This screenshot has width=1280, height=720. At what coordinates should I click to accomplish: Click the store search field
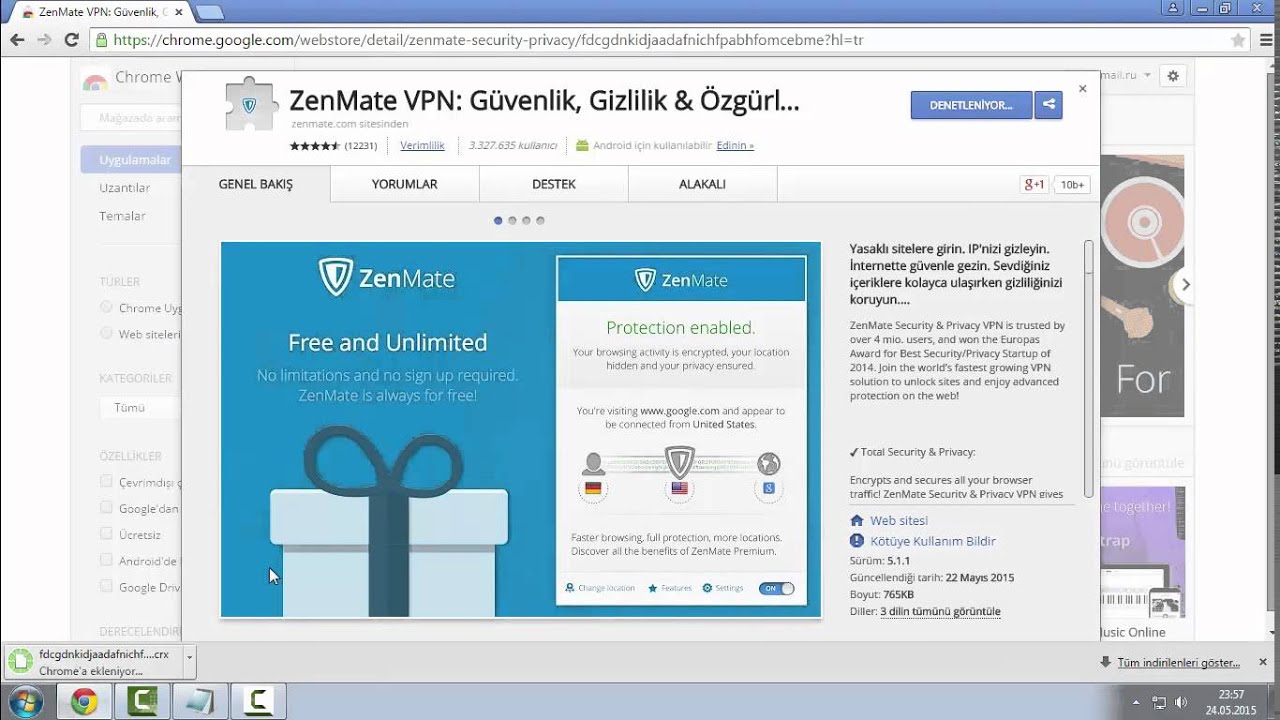click(x=131, y=118)
